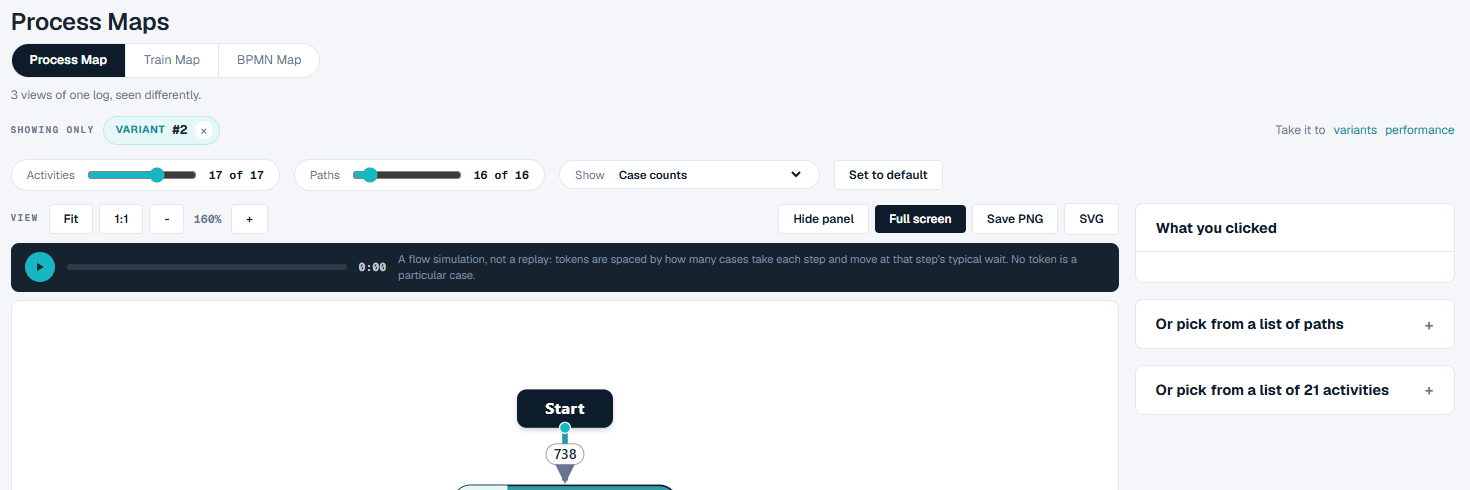The width and height of the screenshot is (1470, 490).
Task: Open the Show Case counts dropdown
Action: 689,175
